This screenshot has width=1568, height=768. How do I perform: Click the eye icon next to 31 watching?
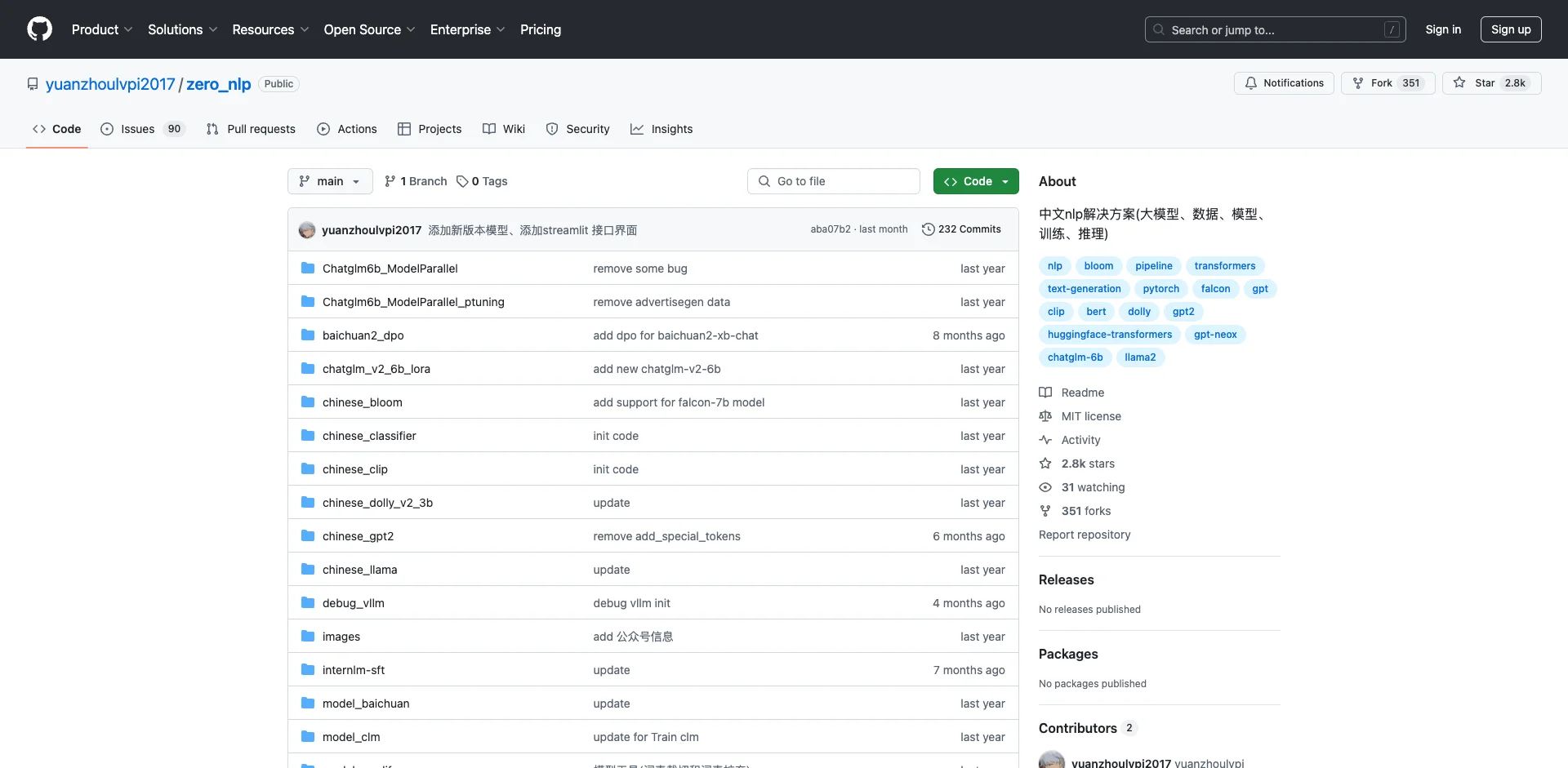[x=1045, y=487]
